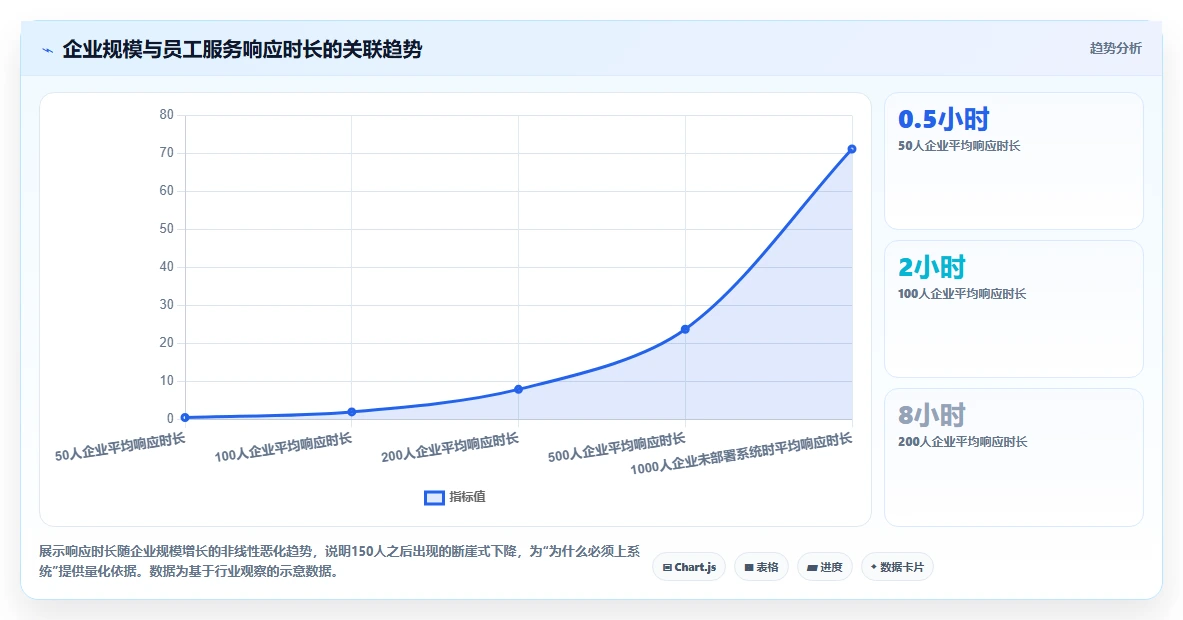Click card caption 50人企业平均响应时长
This screenshot has width=1183, height=620.
coord(959,146)
